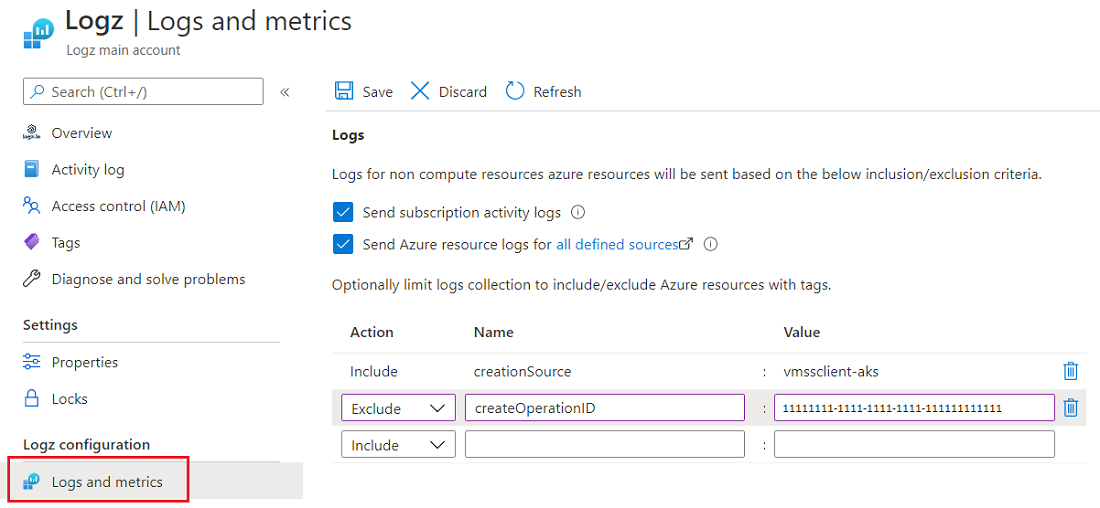Follow the all defined sources link
The image size is (1100, 508).
[x=617, y=244]
